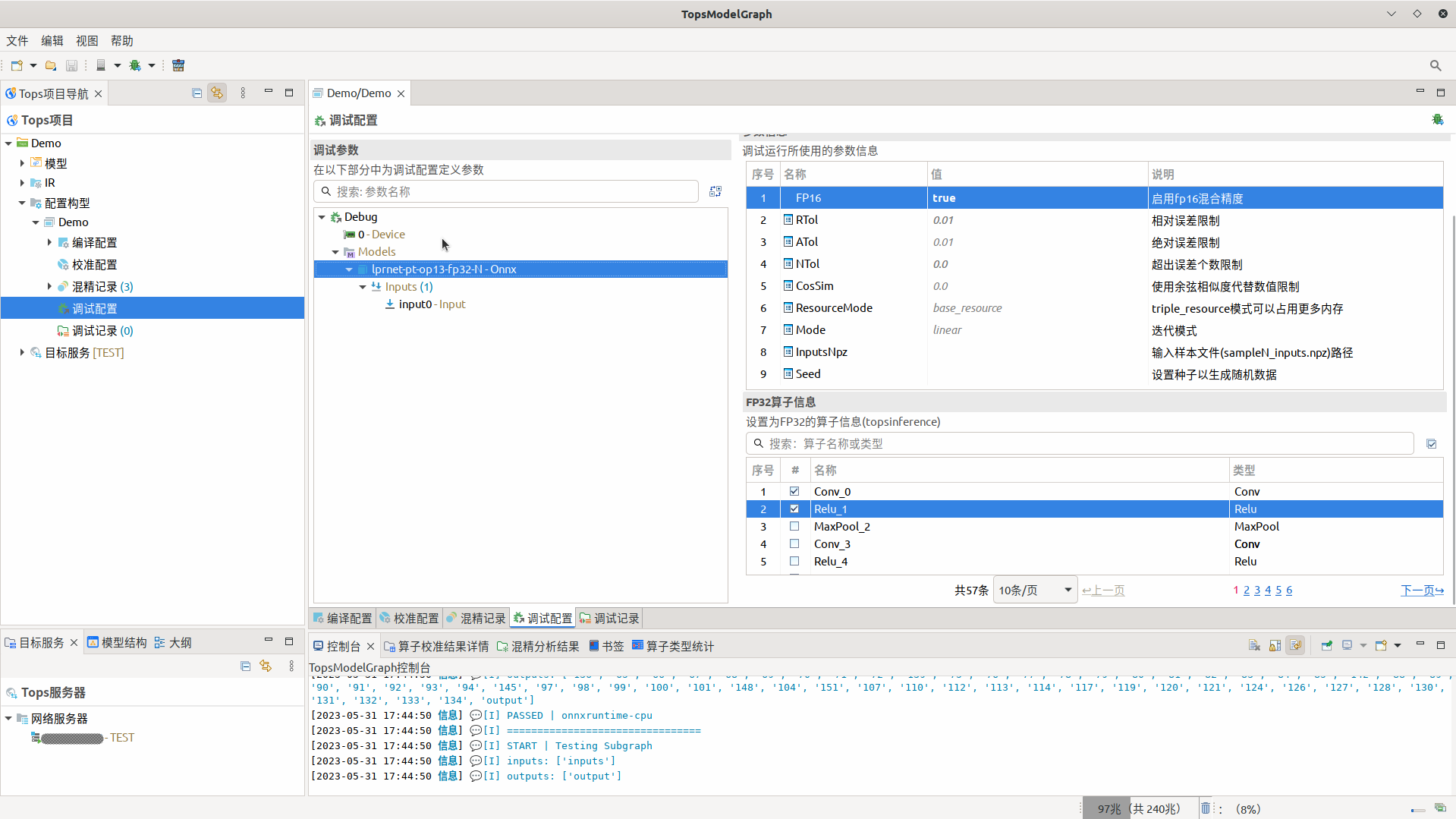Click the calendar-style icon in main toolbar
This screenshot has width=1456, height=819.
(x=178, y=65)
